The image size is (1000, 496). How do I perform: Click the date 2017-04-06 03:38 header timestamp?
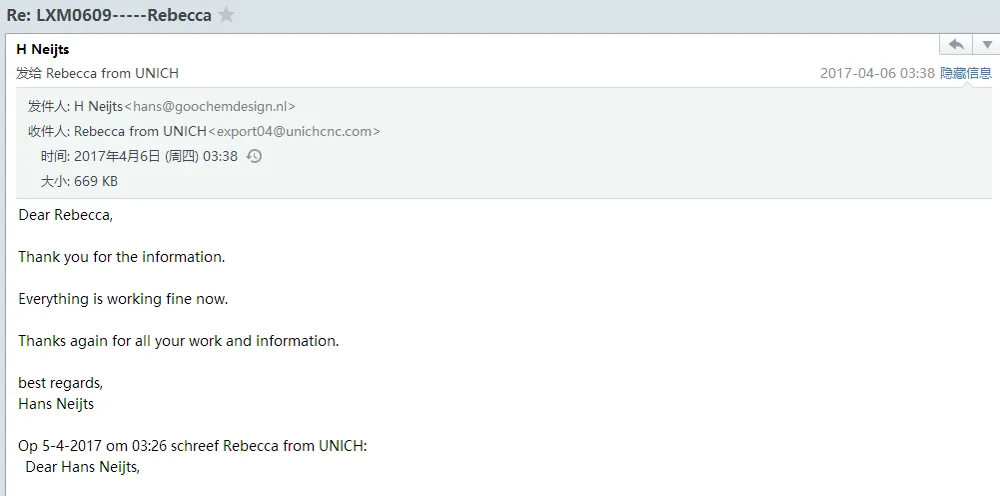pyautogui.click(x=877, y=73)
